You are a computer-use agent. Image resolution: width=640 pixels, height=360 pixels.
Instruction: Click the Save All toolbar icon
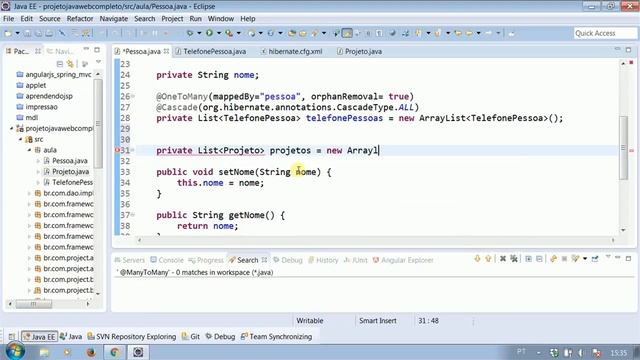pyautogui.click(x=38, y=33)
